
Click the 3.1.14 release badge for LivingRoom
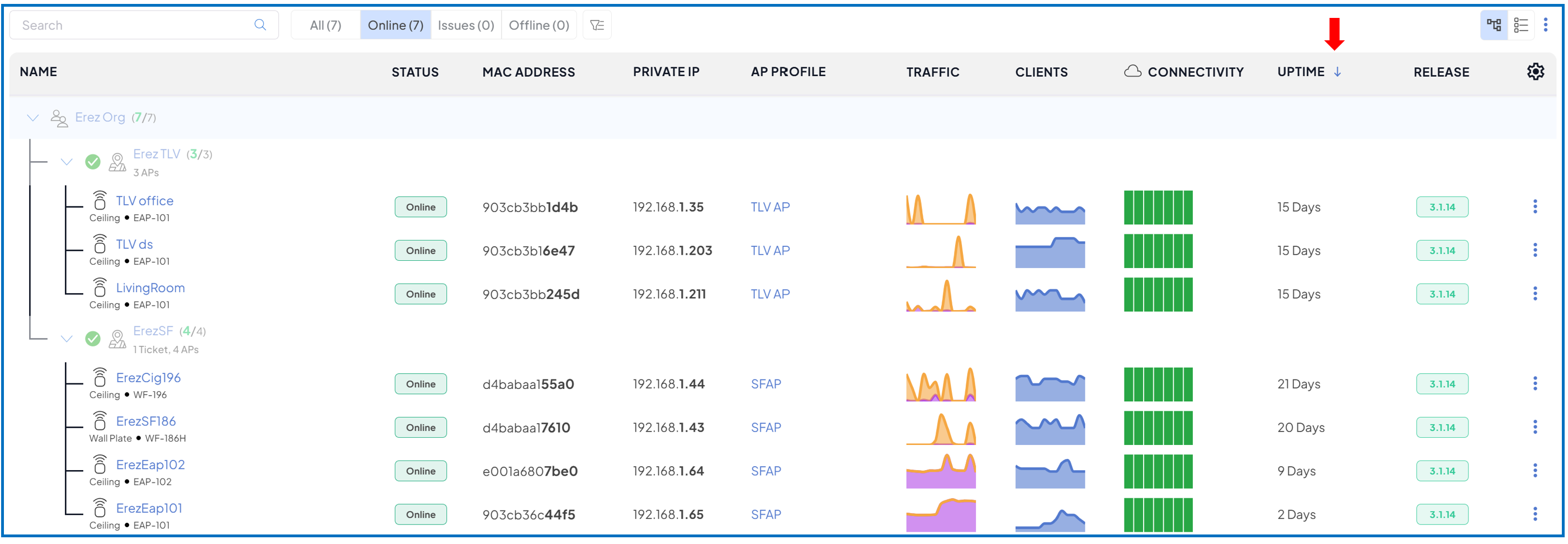pyautogui.click(x=1442, y=294)
